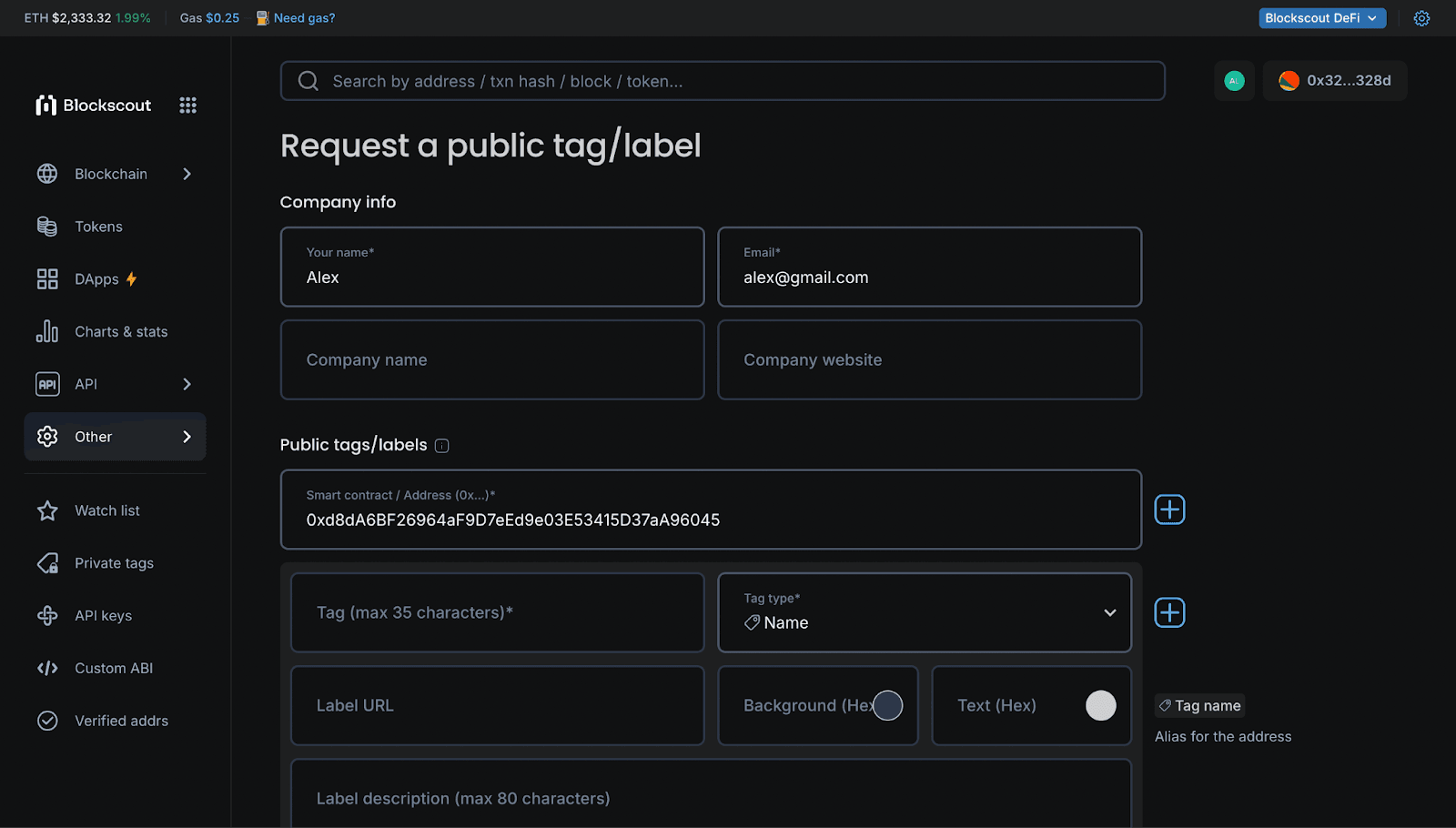This screenshot has height=828, width=1456.
Task: Open the API keys page
Action: point(102,615)
